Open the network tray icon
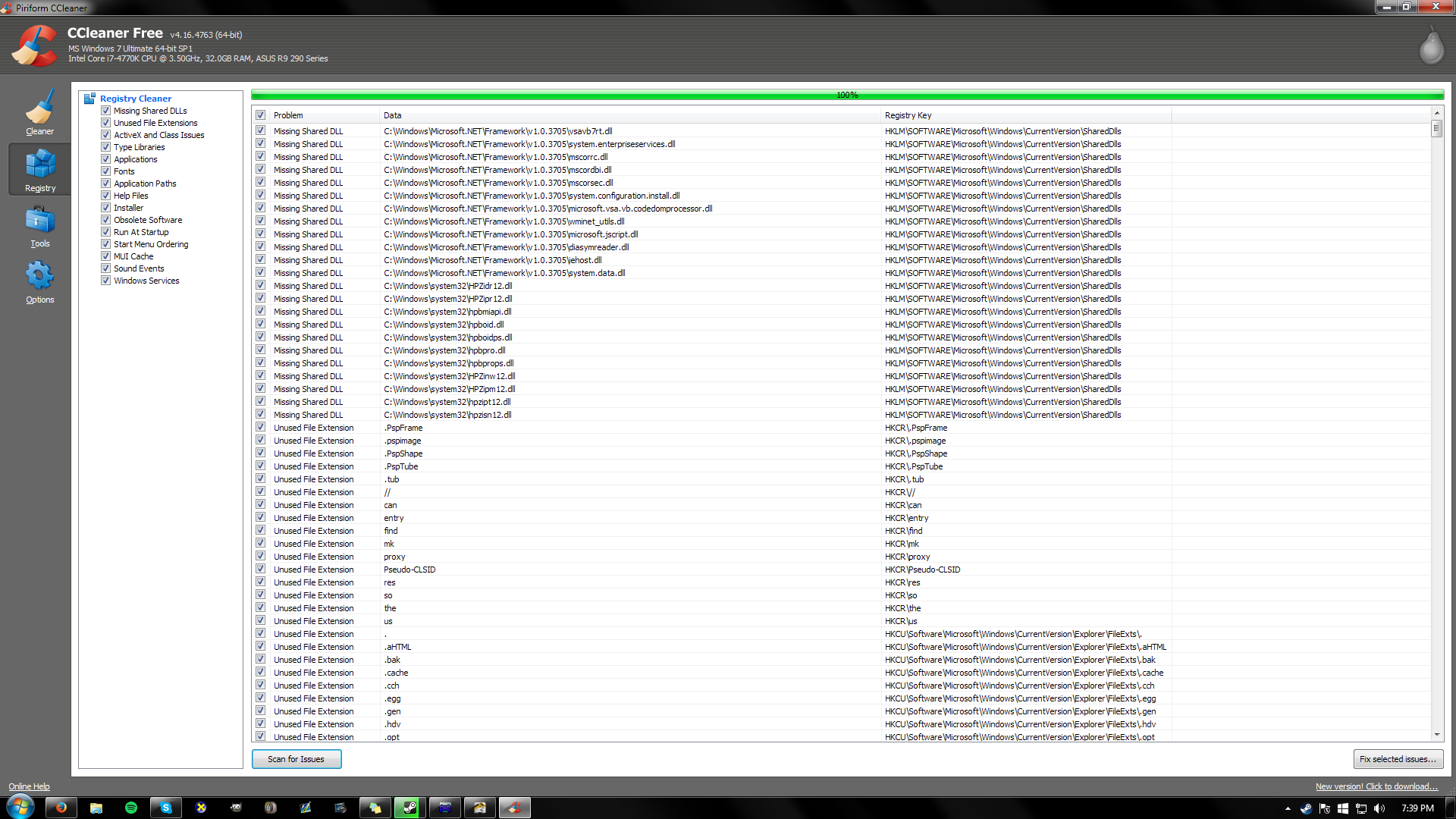 1361,808
